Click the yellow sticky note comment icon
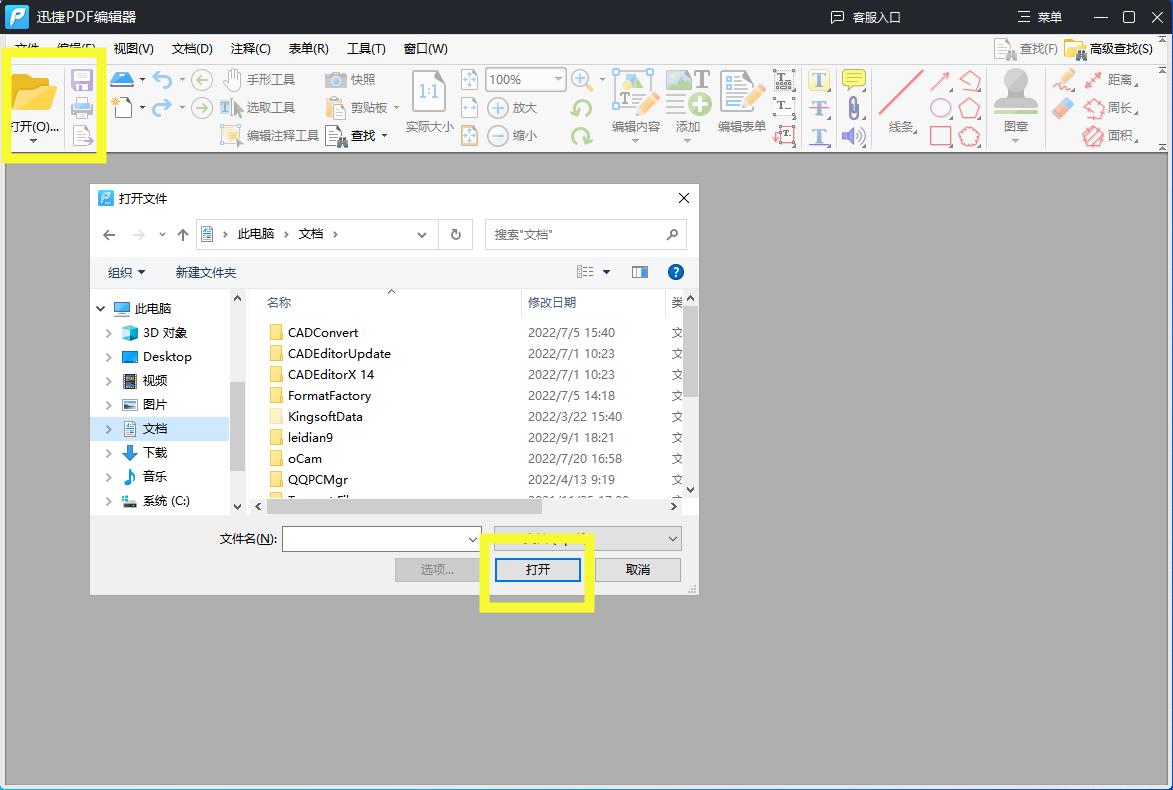Viewport: 1173px width, 790px height. coord(853,80)
